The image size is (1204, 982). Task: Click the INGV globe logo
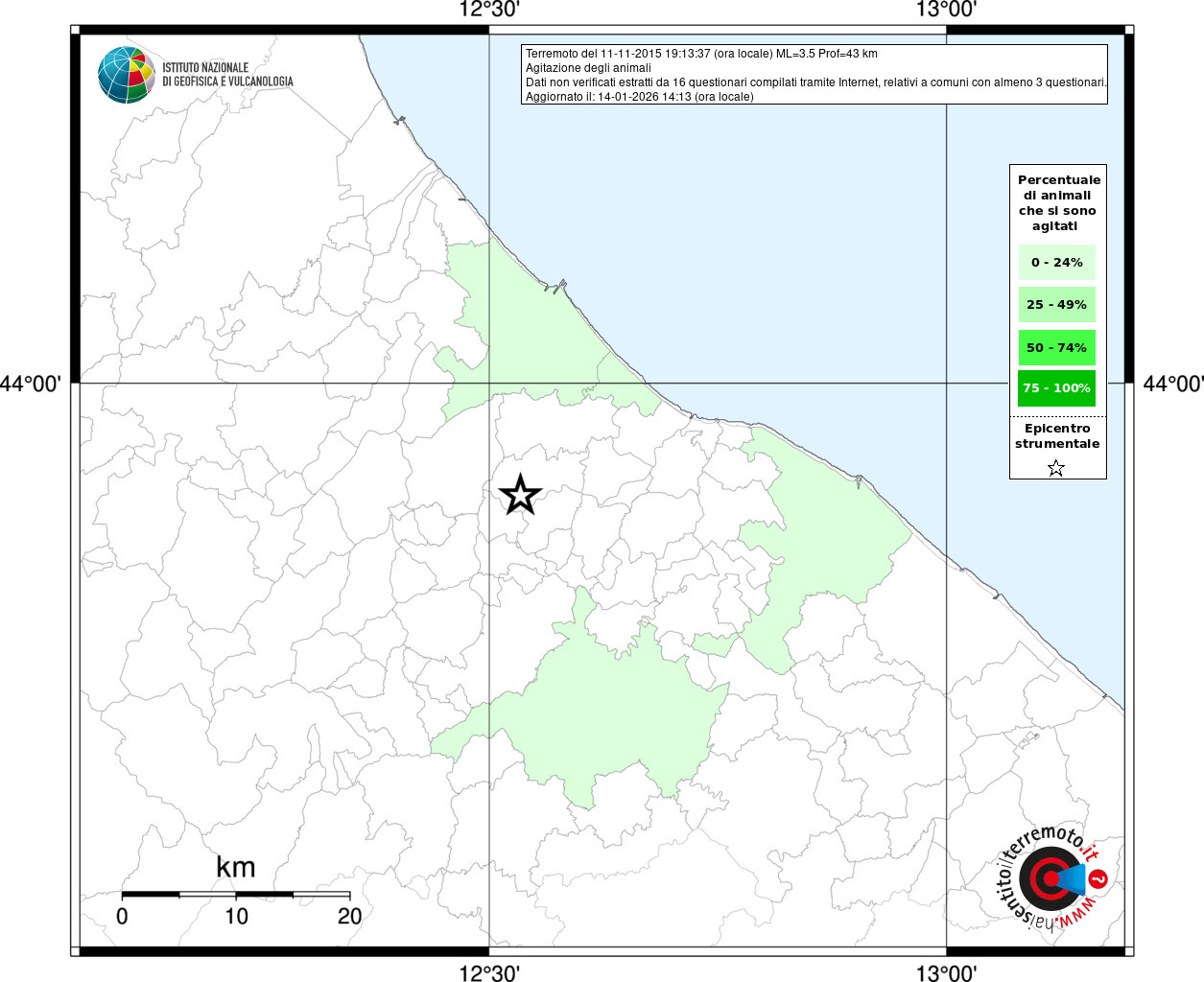127,75
